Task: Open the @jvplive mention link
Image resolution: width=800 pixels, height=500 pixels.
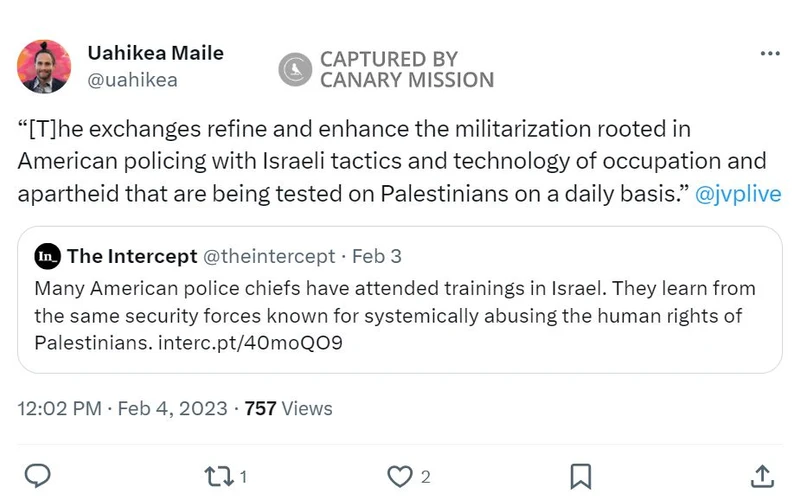Action: pos(737,193)
